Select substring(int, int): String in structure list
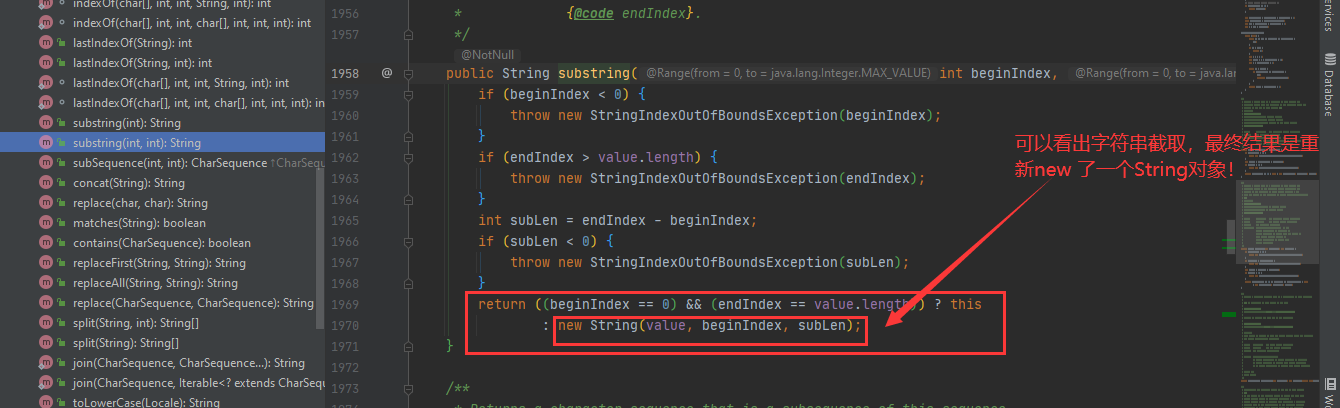Viewport: 1340px width, 408px height. pos(162,143)
